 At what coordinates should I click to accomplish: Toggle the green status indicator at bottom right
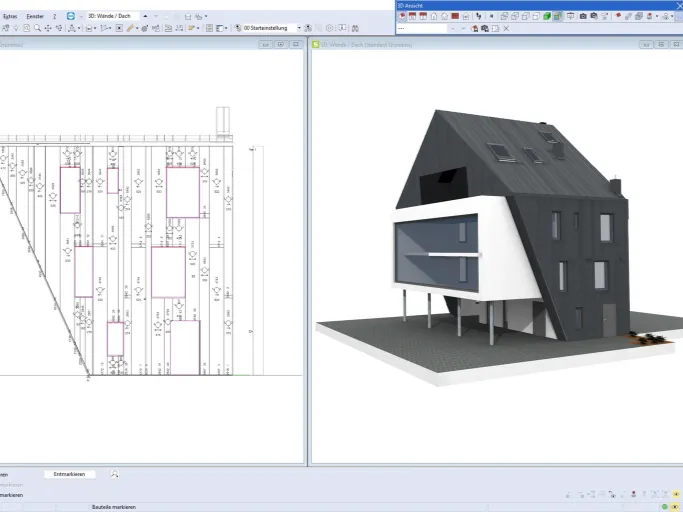tap(665, 507)
